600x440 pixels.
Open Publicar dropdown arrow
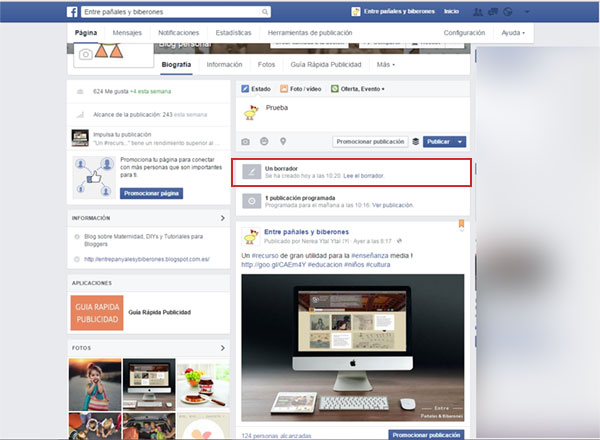[460, 142]
